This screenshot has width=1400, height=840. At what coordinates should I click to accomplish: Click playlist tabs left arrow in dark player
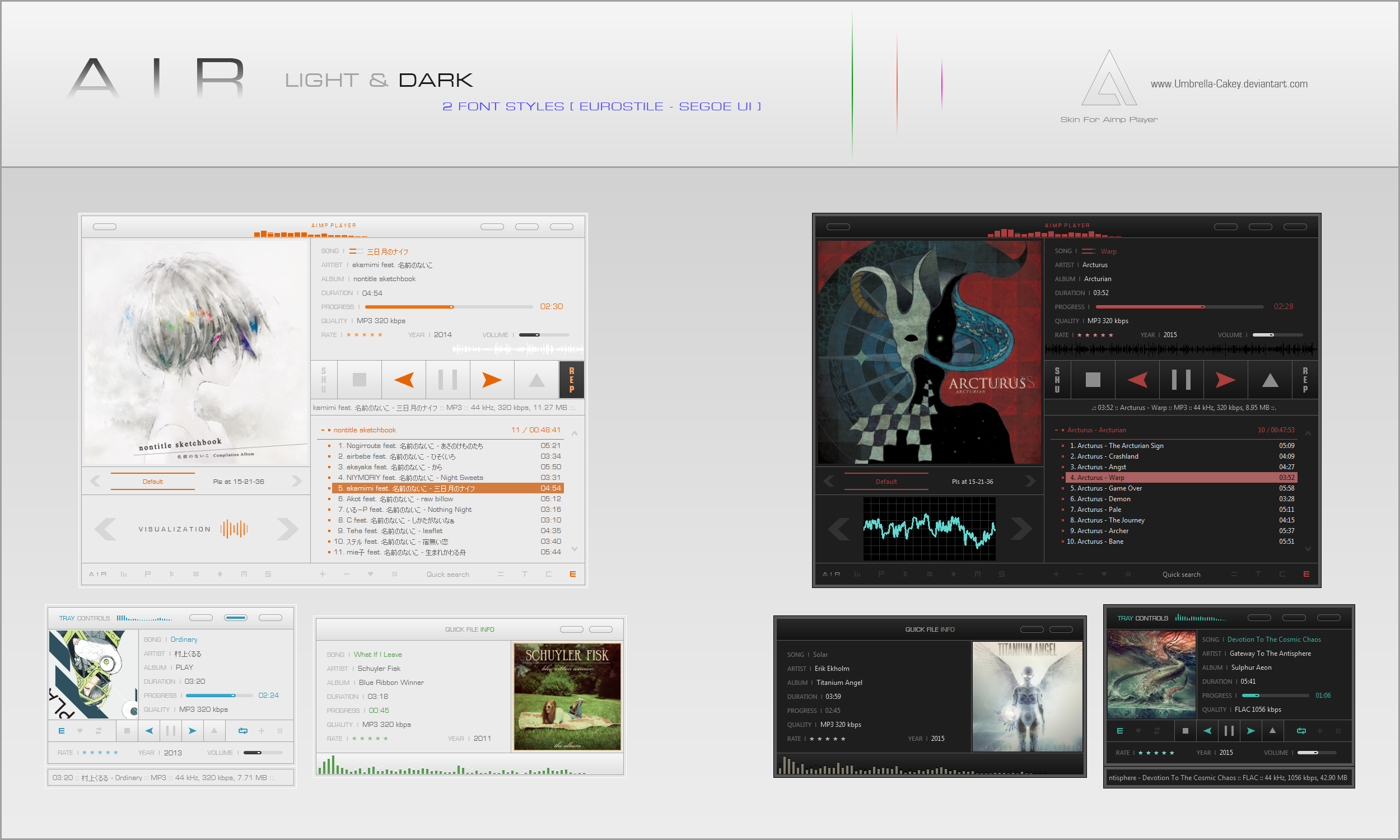tap(829, 481)
